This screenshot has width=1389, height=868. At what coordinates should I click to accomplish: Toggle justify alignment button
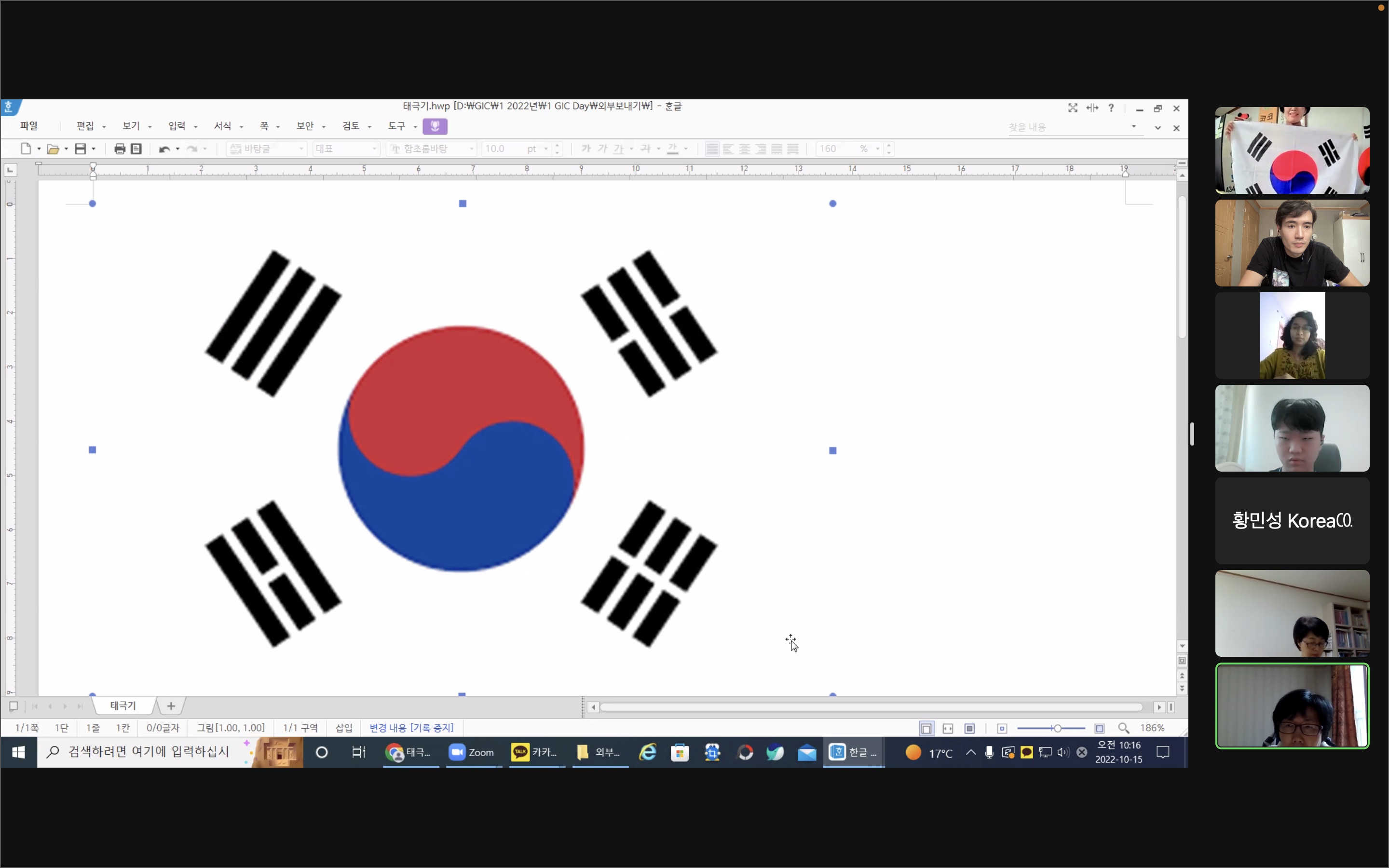pyautogui.click(x=712, y=149)
